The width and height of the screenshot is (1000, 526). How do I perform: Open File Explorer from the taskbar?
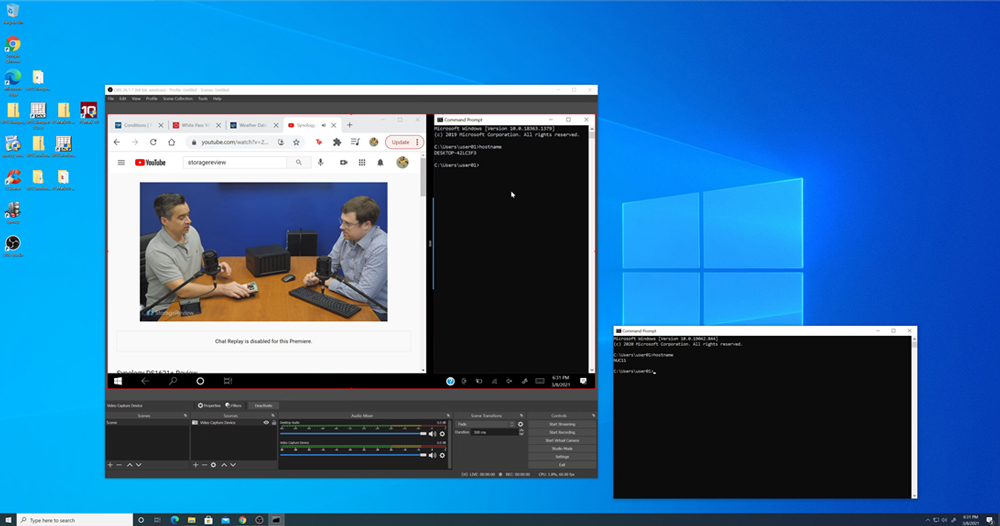pyautogui.click(x=191, y=520)
